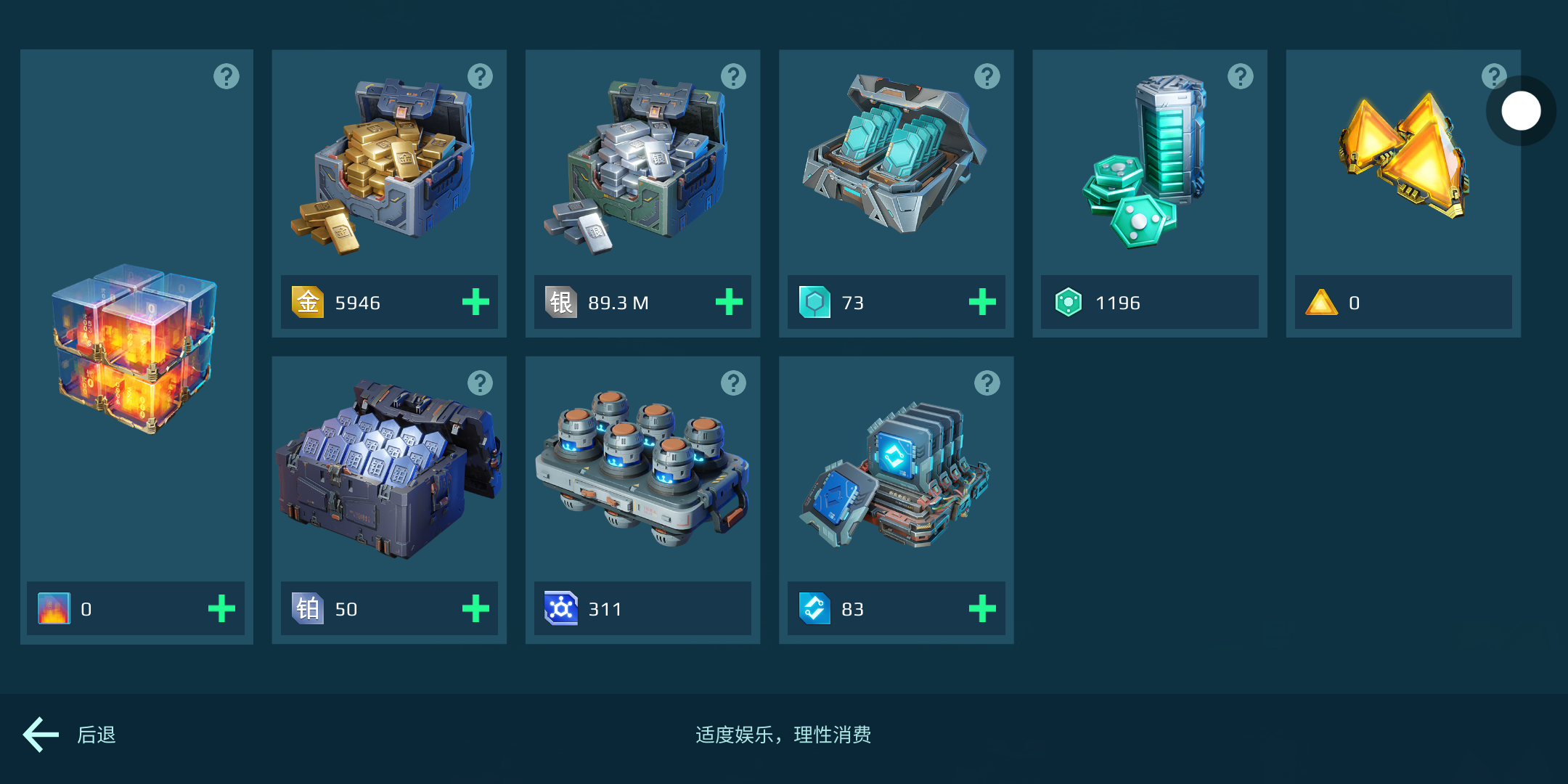The width and height of the screenshot is (1568, 784).
Task: Show info for the fire cube card
Action: [226, 76]
